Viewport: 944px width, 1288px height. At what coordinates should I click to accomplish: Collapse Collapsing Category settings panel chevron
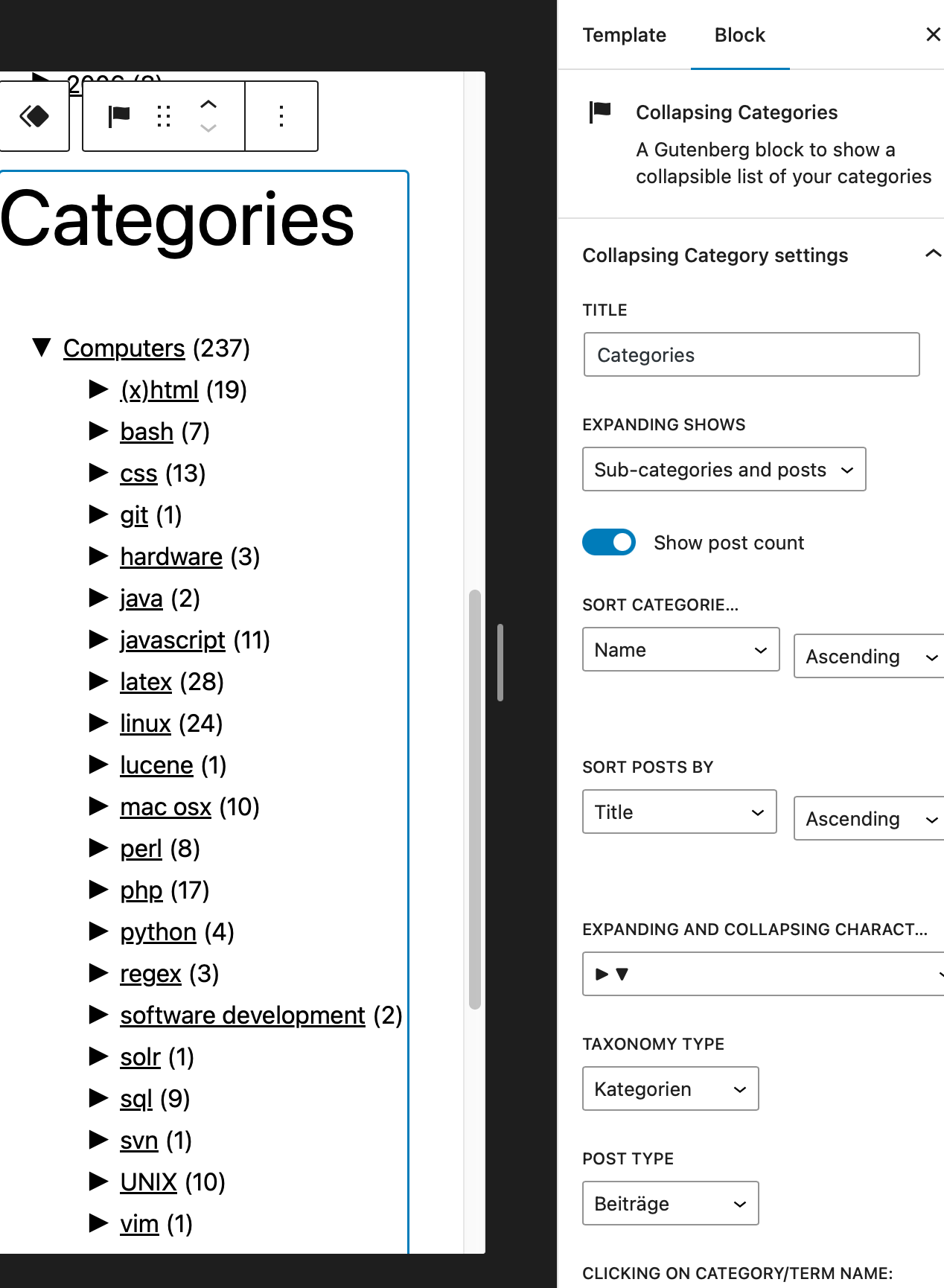click(933, 255)
